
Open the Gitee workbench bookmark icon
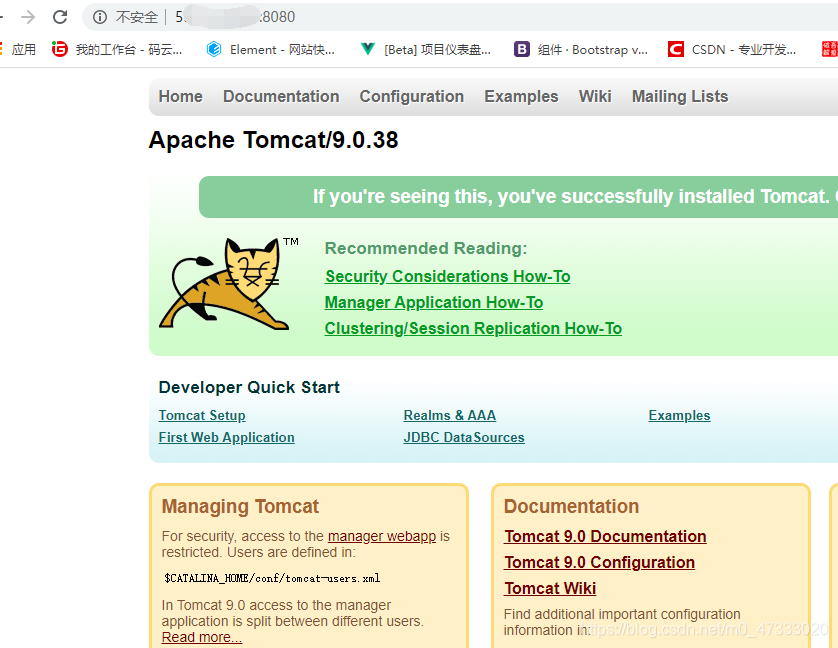(59, 49)
